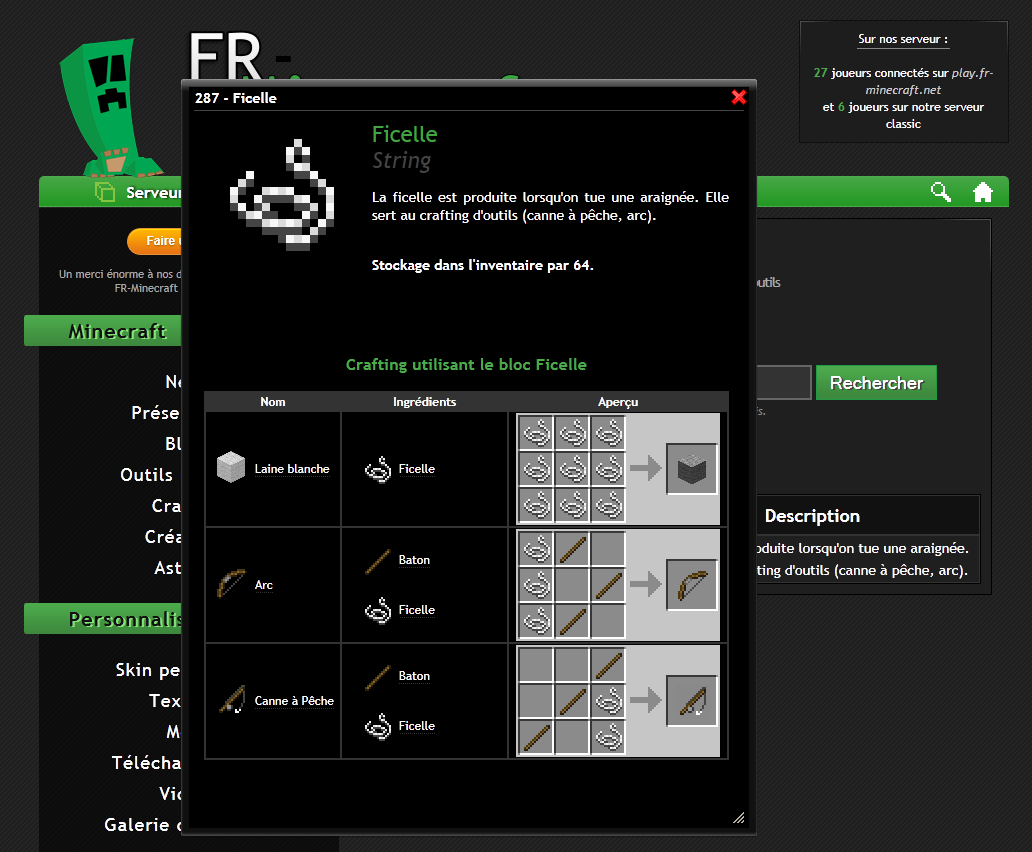
Task: Click the Ficelle ingredient icon in Arc row
Action: [378, 611]
